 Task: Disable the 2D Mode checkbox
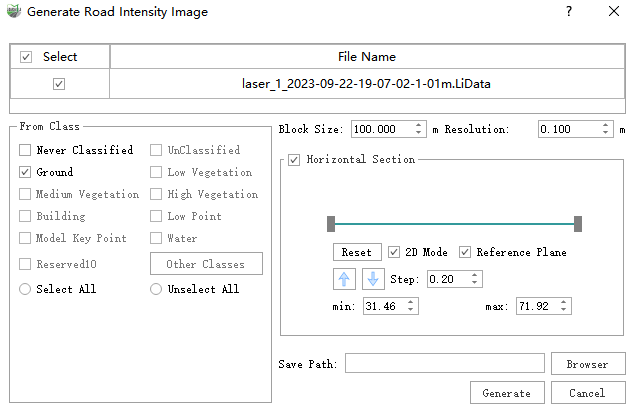click(x=394, y=252)
